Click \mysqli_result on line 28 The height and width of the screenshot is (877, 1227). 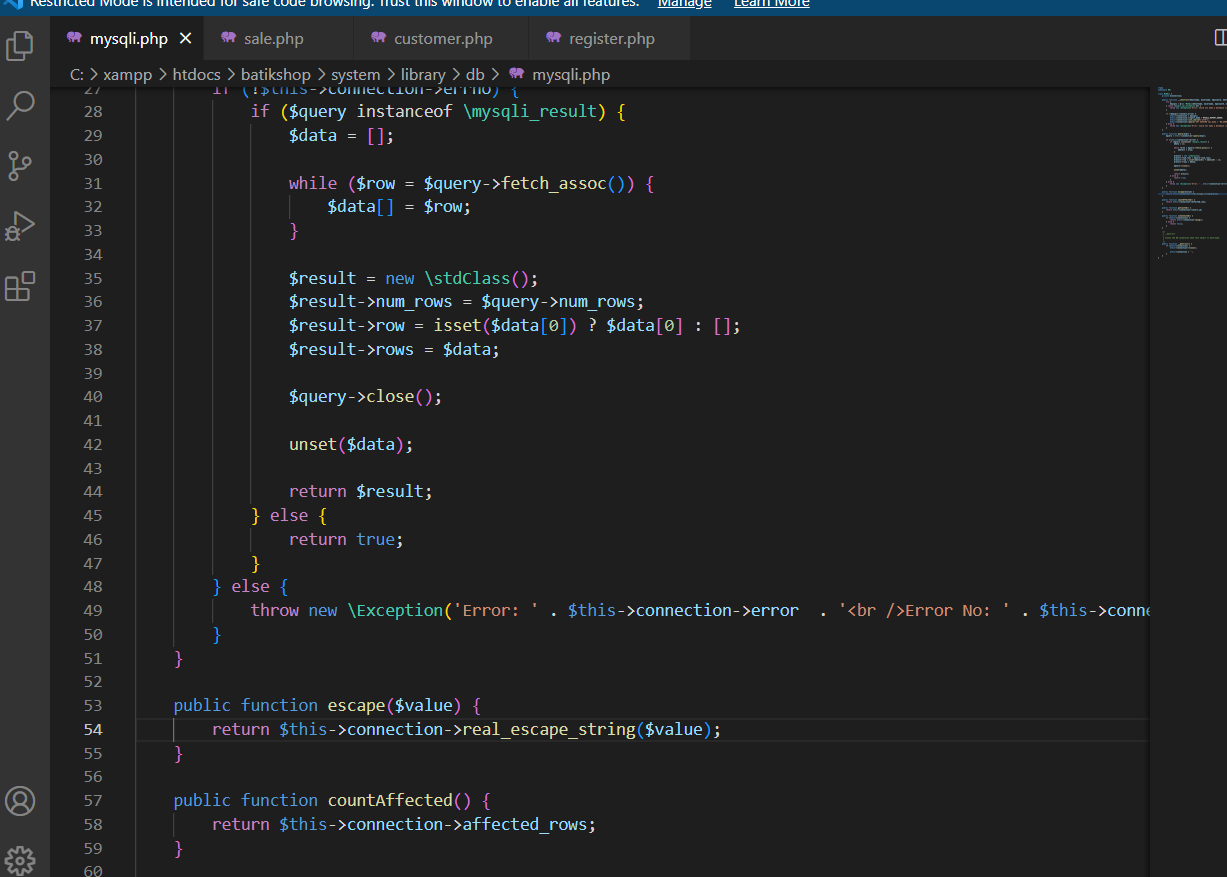[x=530, y=112]
